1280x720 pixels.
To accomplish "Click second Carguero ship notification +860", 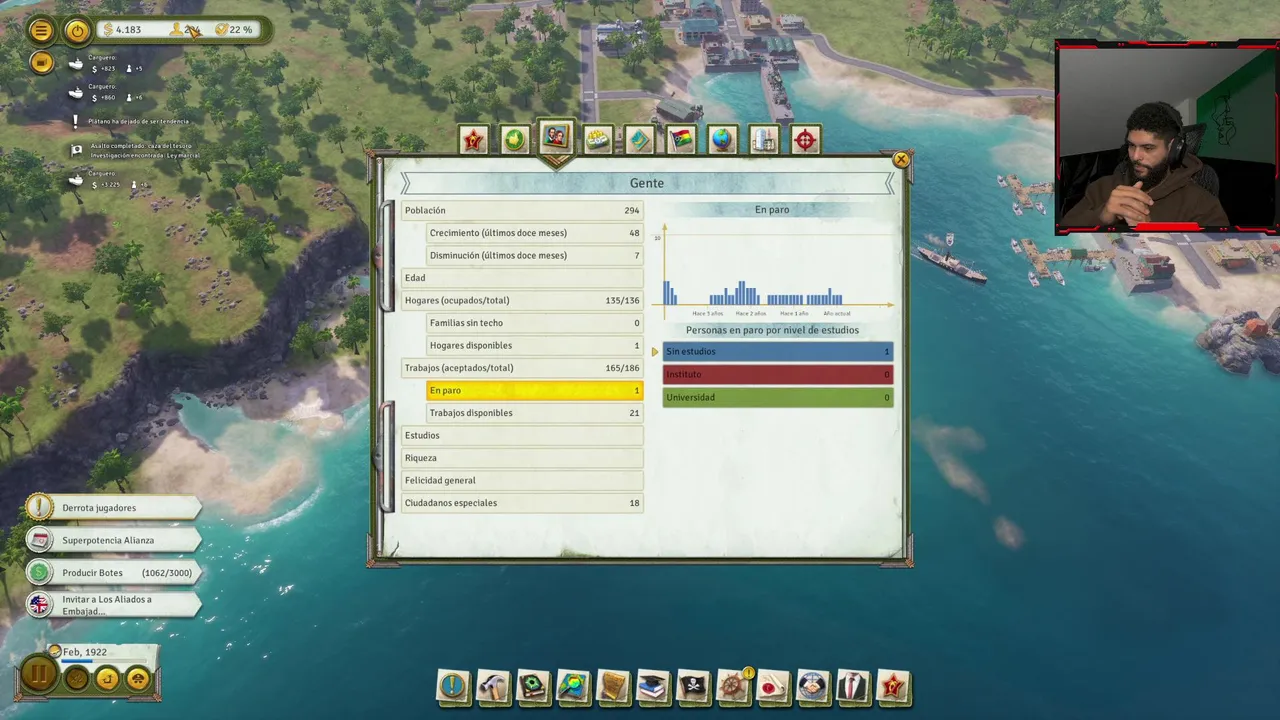I will click(x=106, y=92).
